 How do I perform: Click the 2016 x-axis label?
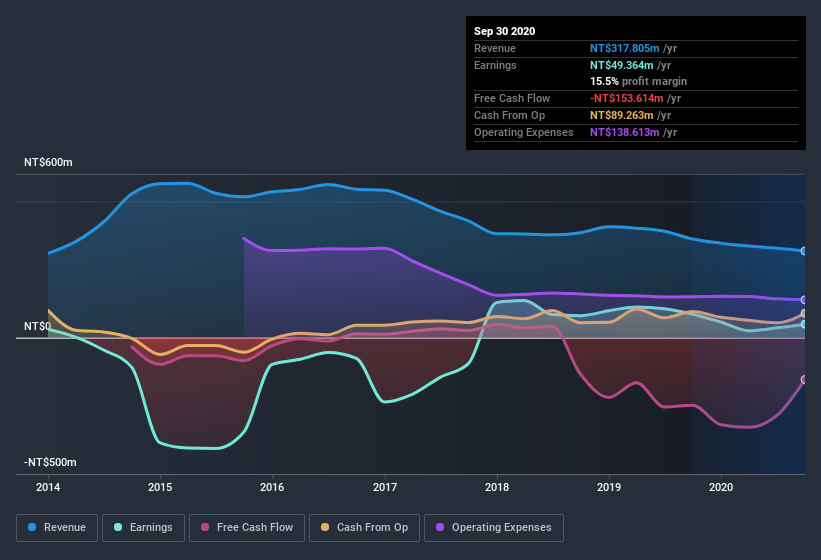tap(272, 487)
